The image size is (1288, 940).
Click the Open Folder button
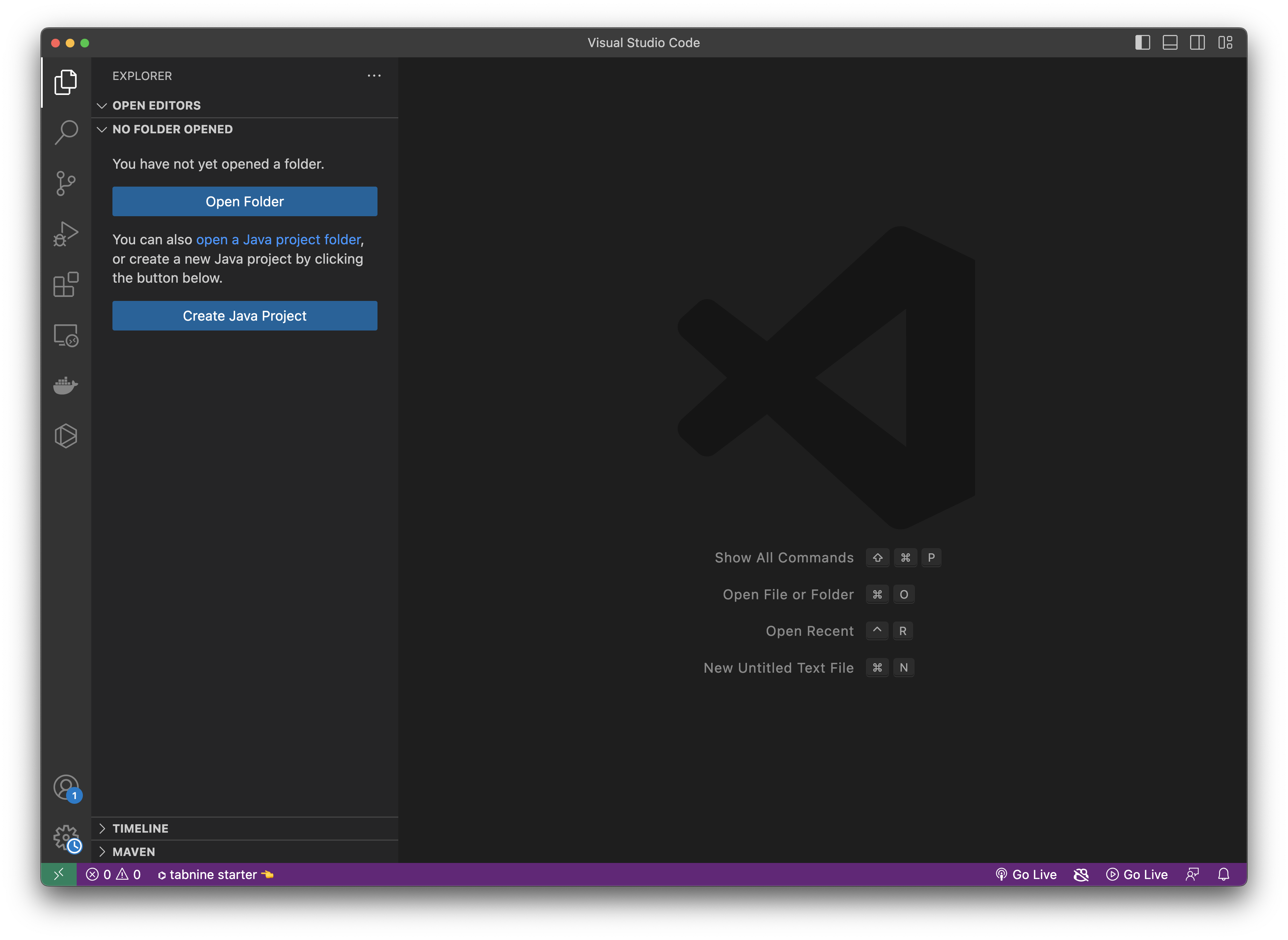pos(245,202)
